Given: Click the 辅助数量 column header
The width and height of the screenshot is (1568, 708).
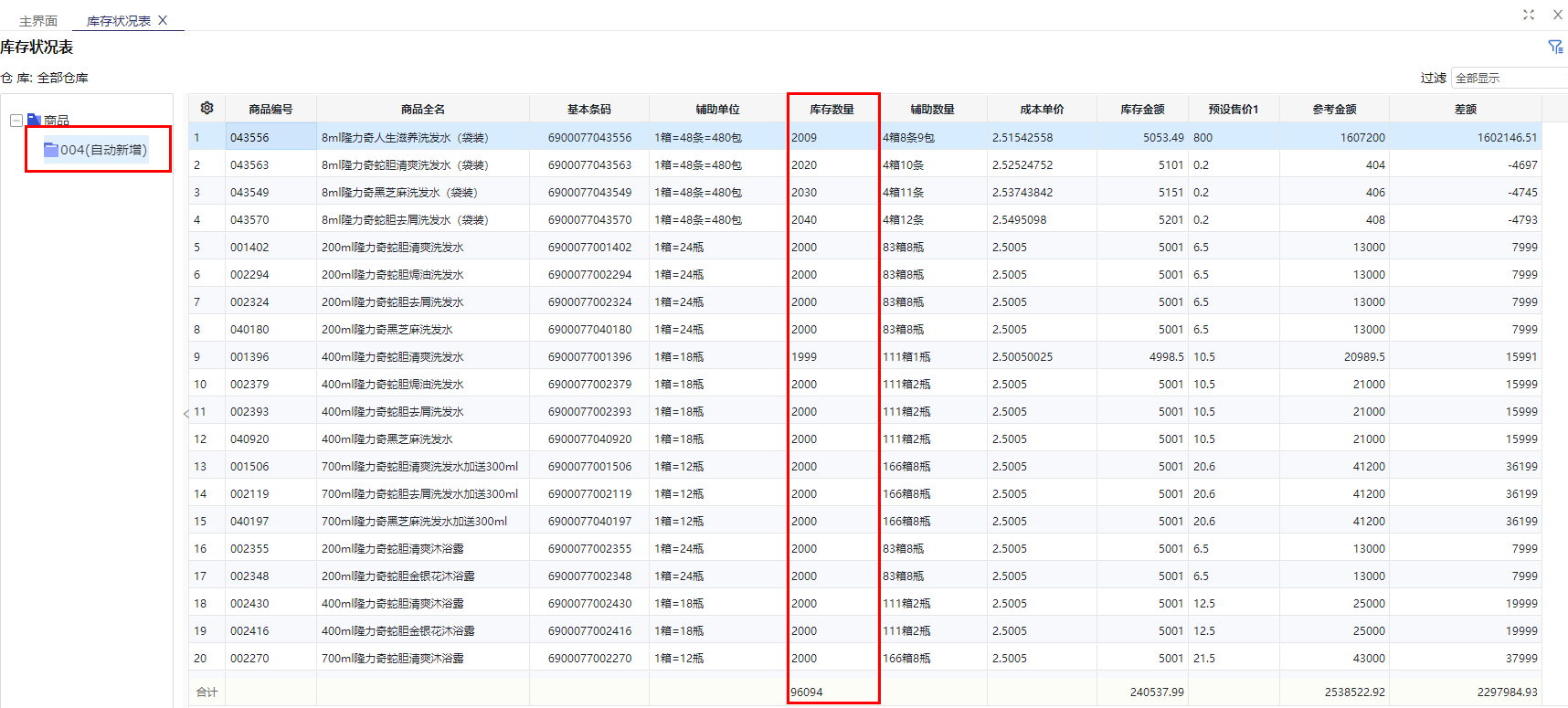Looking at the screenshot, I should pyautogui.click(x=932, y=109).
